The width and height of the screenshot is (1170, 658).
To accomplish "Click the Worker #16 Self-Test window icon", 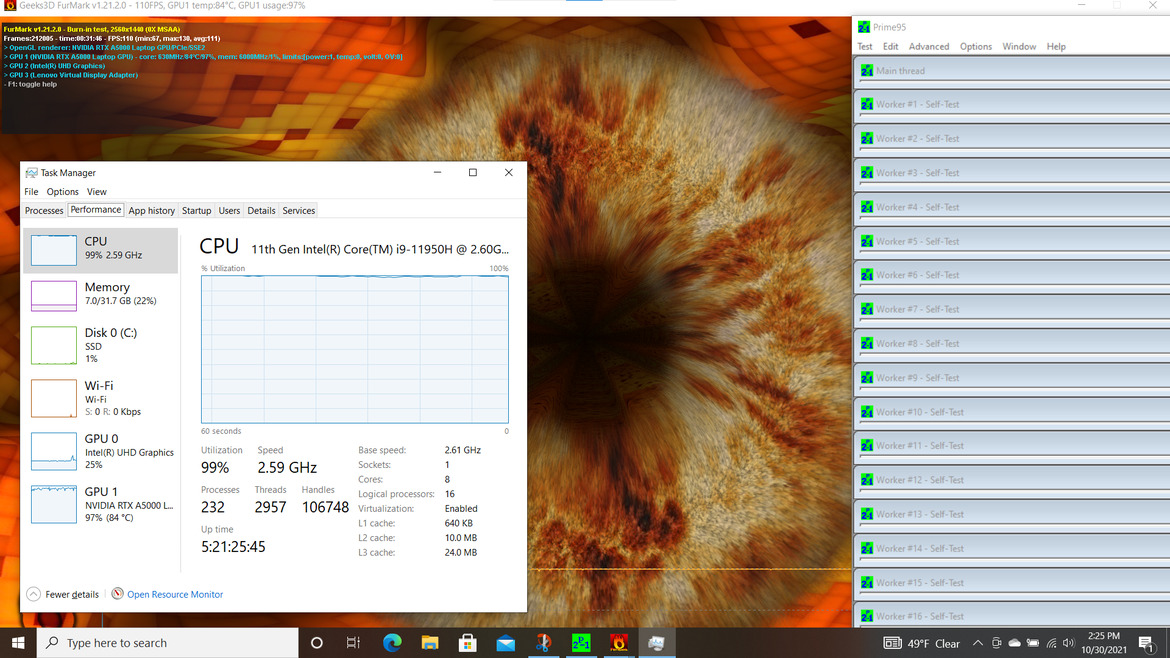I will pyautogui.click(x=866, y=617).
